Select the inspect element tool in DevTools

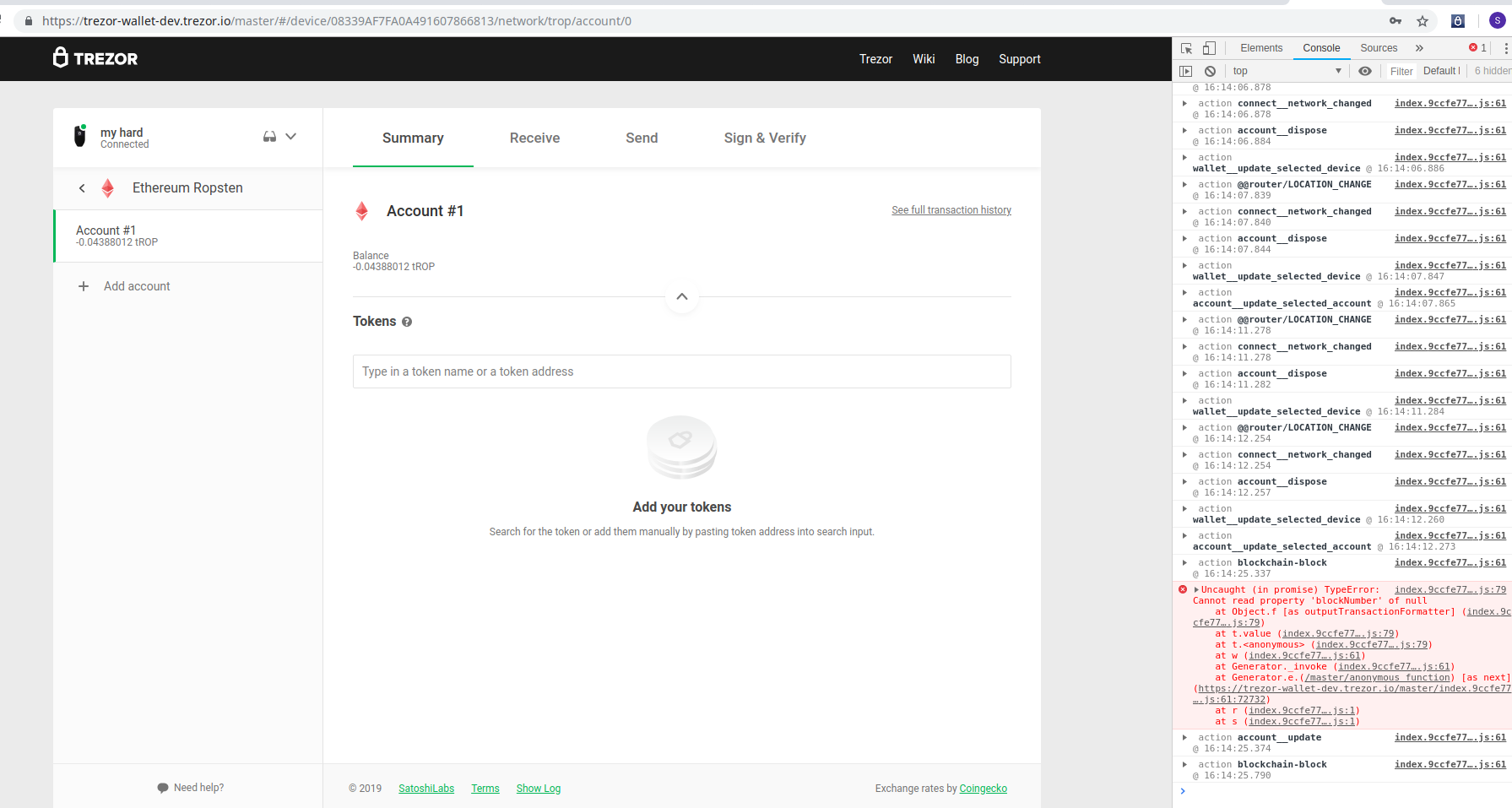point(1186,48)
